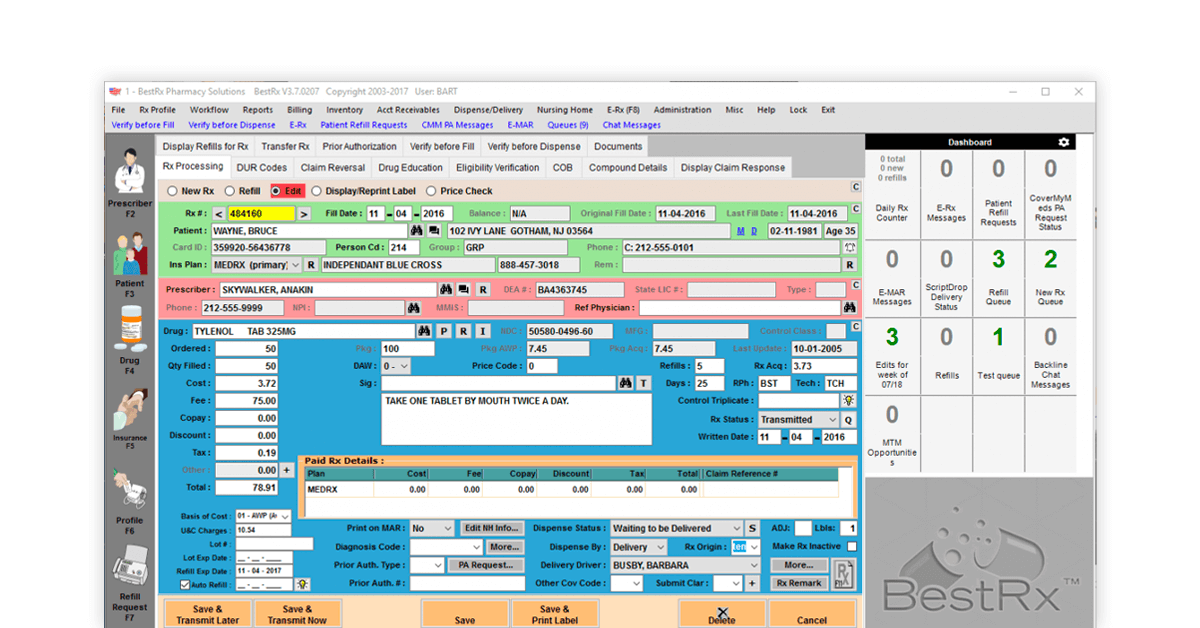Switch to the DUR Codes tab

tap(262, 168)
